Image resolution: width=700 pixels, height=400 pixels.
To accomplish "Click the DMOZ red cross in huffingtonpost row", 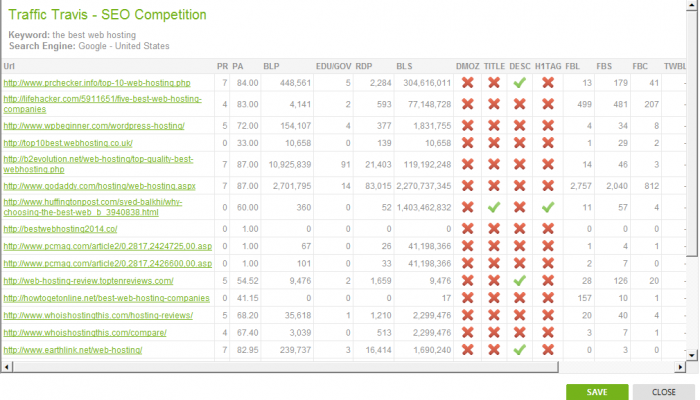I will point(467,207).
